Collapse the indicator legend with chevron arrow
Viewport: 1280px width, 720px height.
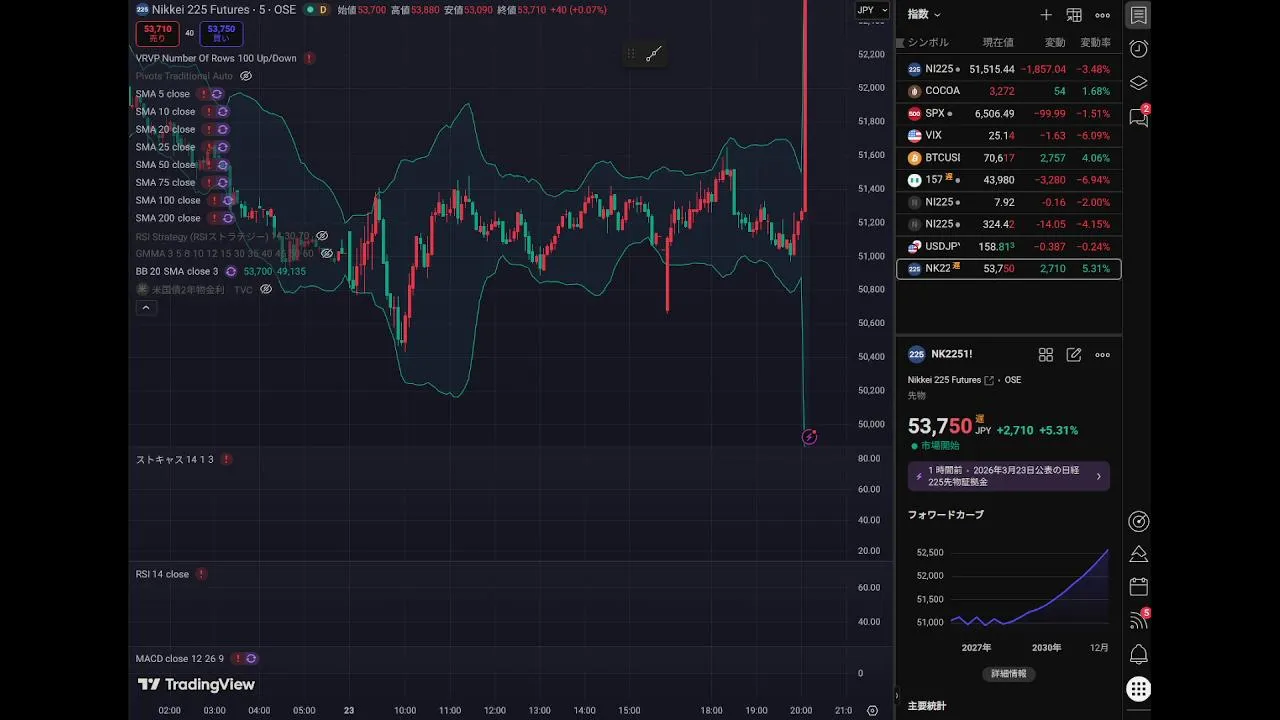tap(146, 308)
